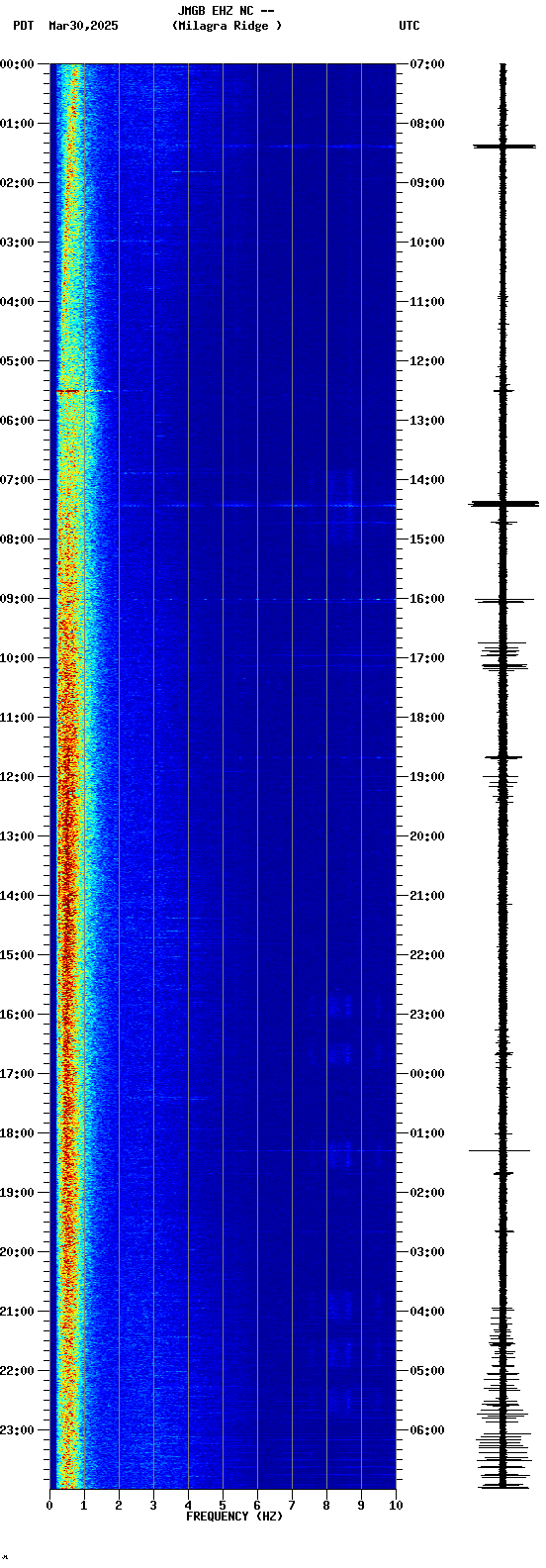Click the 09:00 UTC label on the right axis
Screen dimensions: 546x1568
[427, 183]
